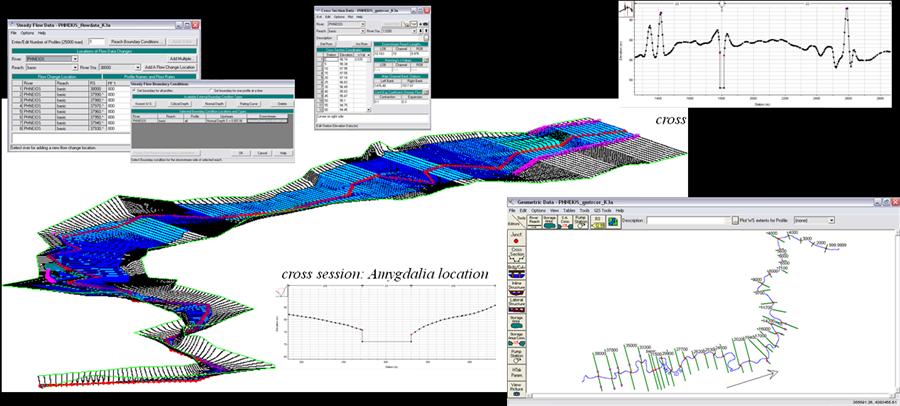Open the Brdg/Culv editor in side panel
The image size is (900, 406).
[516, 271]
